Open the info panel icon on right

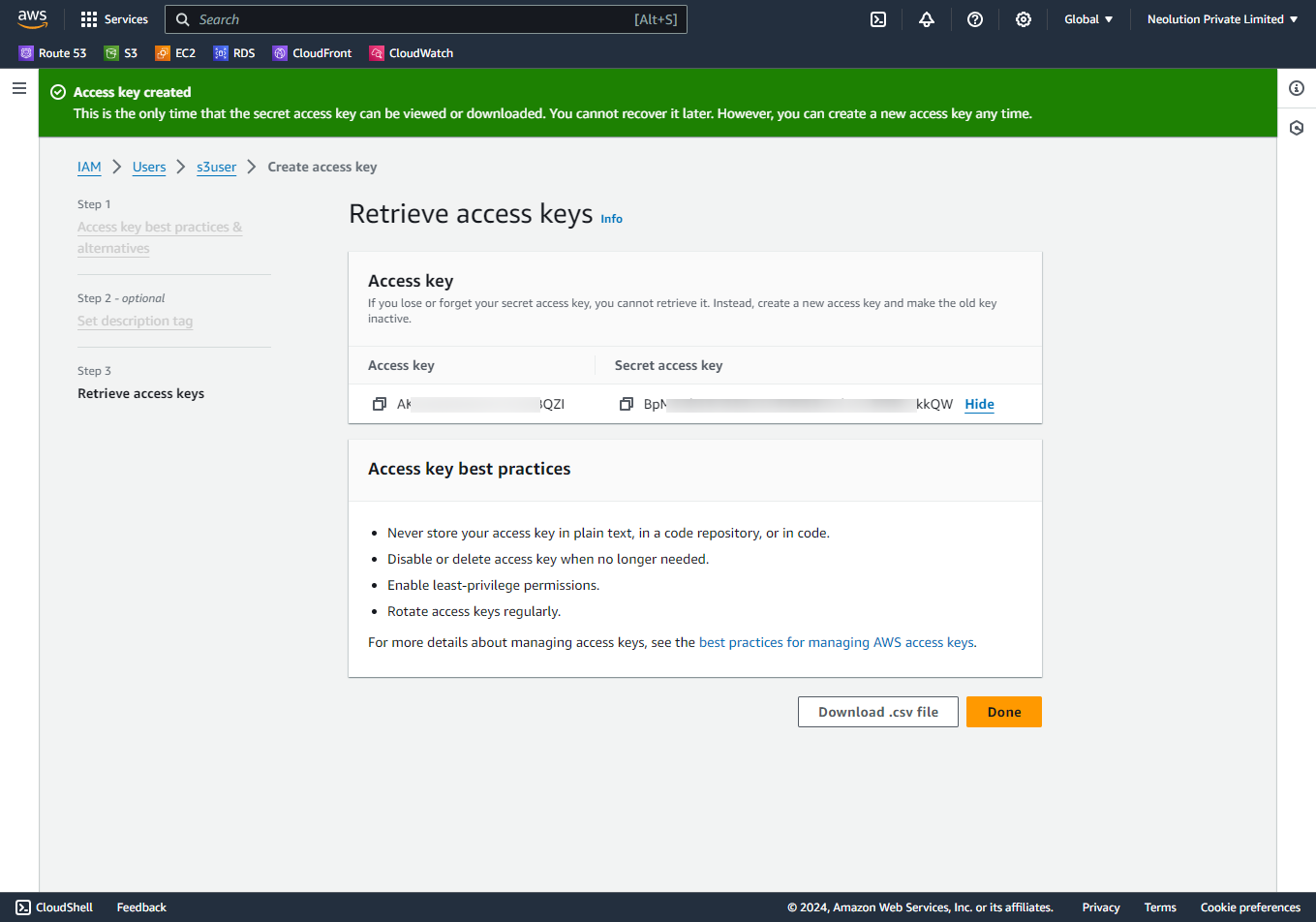[1297, 89]
